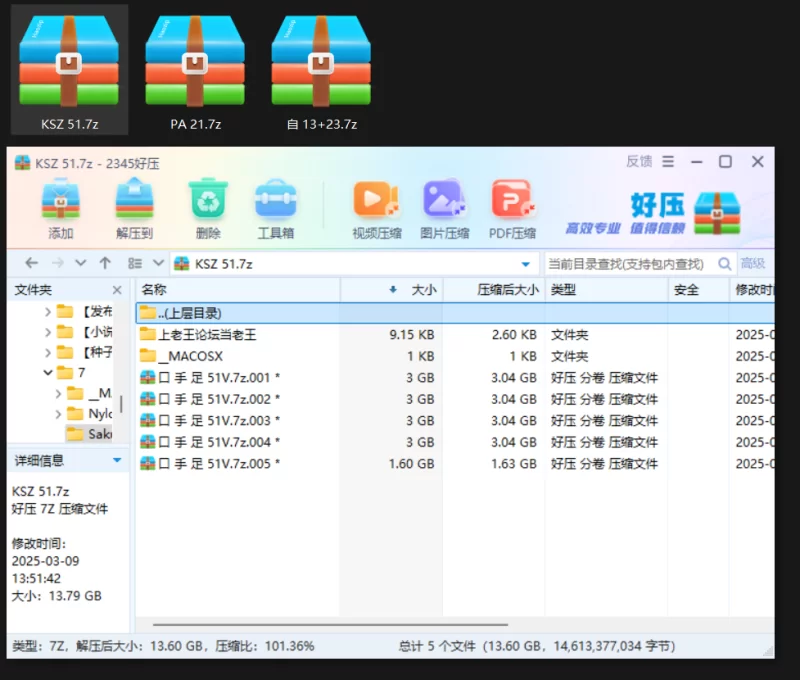Click the 1.60 GB size cell
Image resolution: width=800 pixels, height=680 pixels.
411,464
